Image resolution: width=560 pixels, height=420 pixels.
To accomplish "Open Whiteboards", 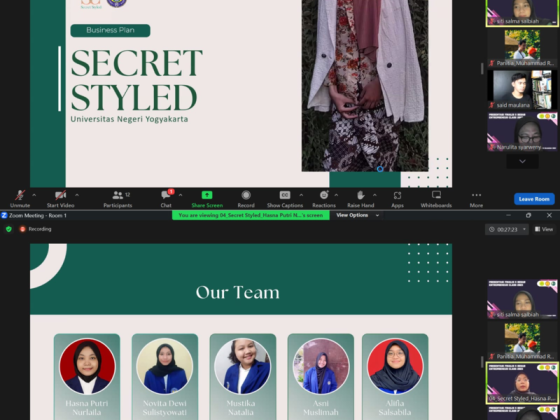I will tap(436, 199).
